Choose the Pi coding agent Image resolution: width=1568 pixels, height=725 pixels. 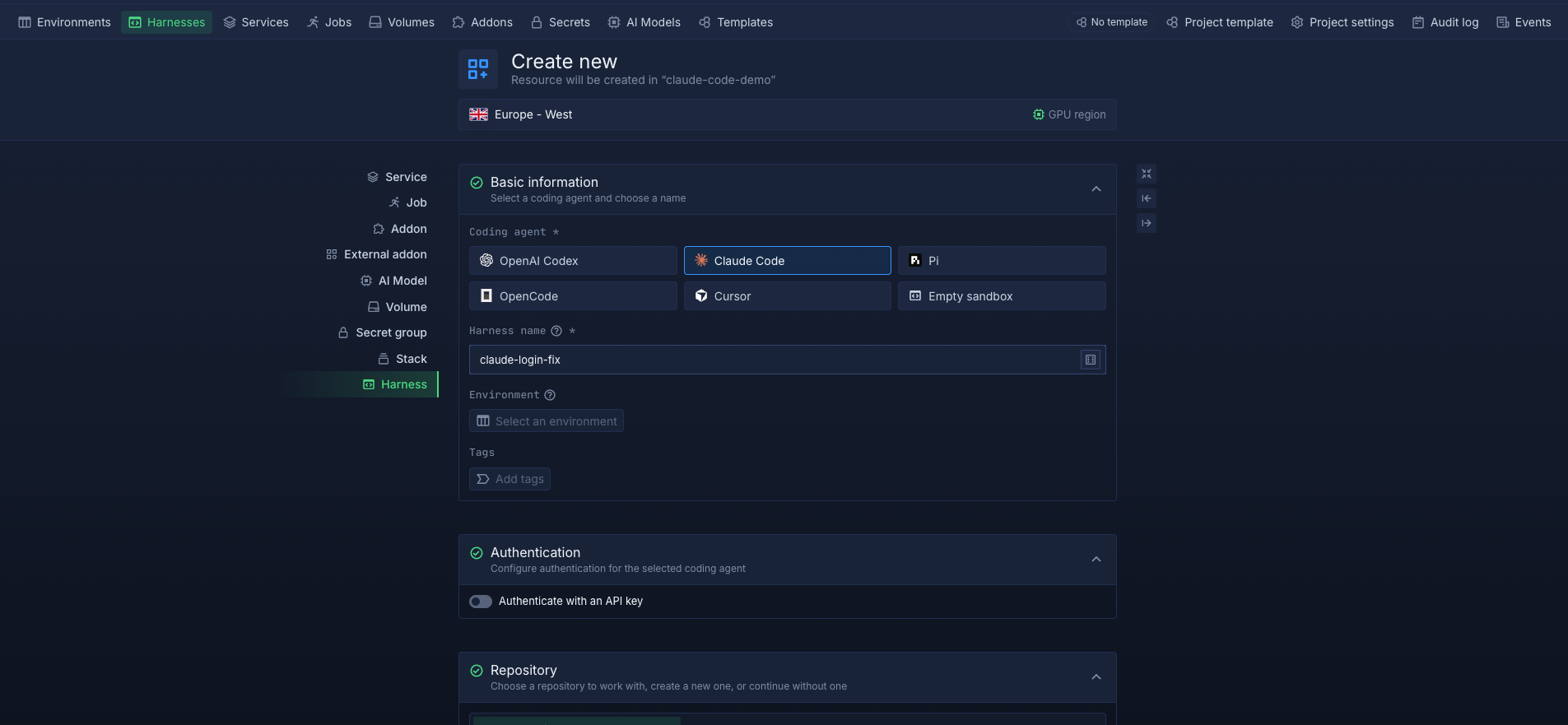point(1002,261)
